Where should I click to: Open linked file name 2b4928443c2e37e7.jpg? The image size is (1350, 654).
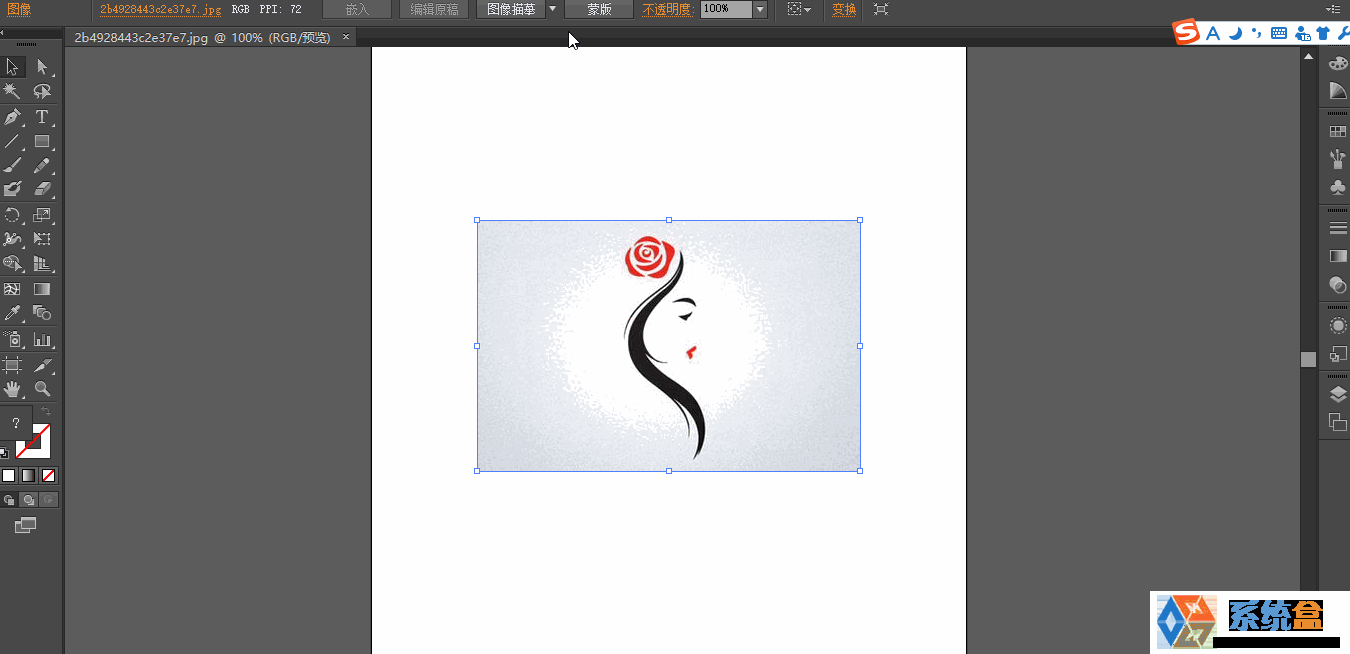[x=160, y=9]
